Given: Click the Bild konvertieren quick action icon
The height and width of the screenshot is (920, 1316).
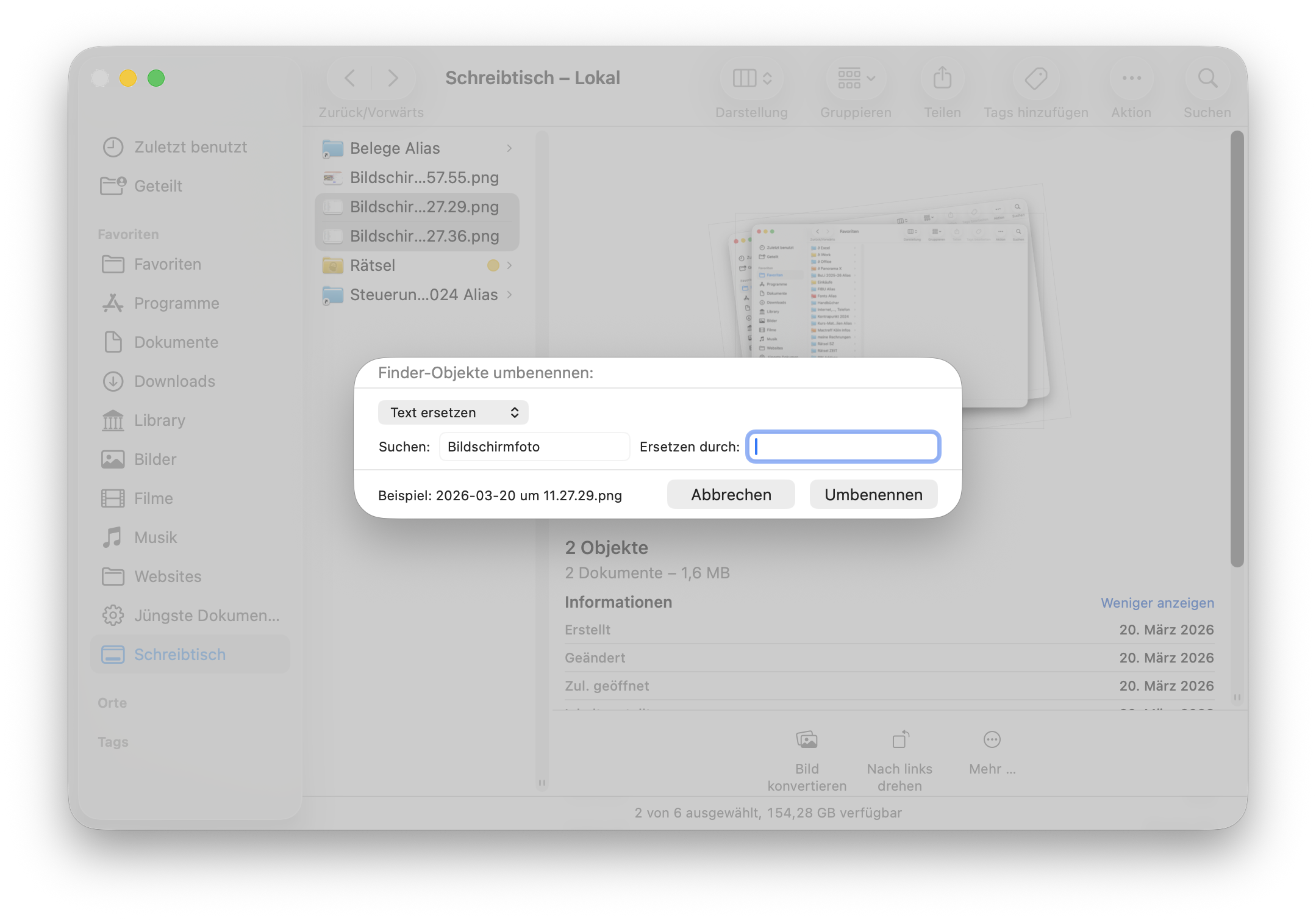Looking at the screenshot, I should coord(806,740).
